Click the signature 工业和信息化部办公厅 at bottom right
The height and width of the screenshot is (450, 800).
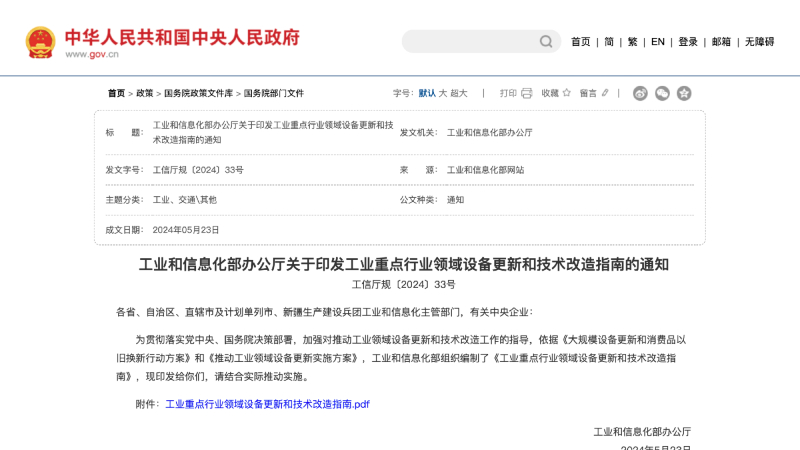point(642,432)
